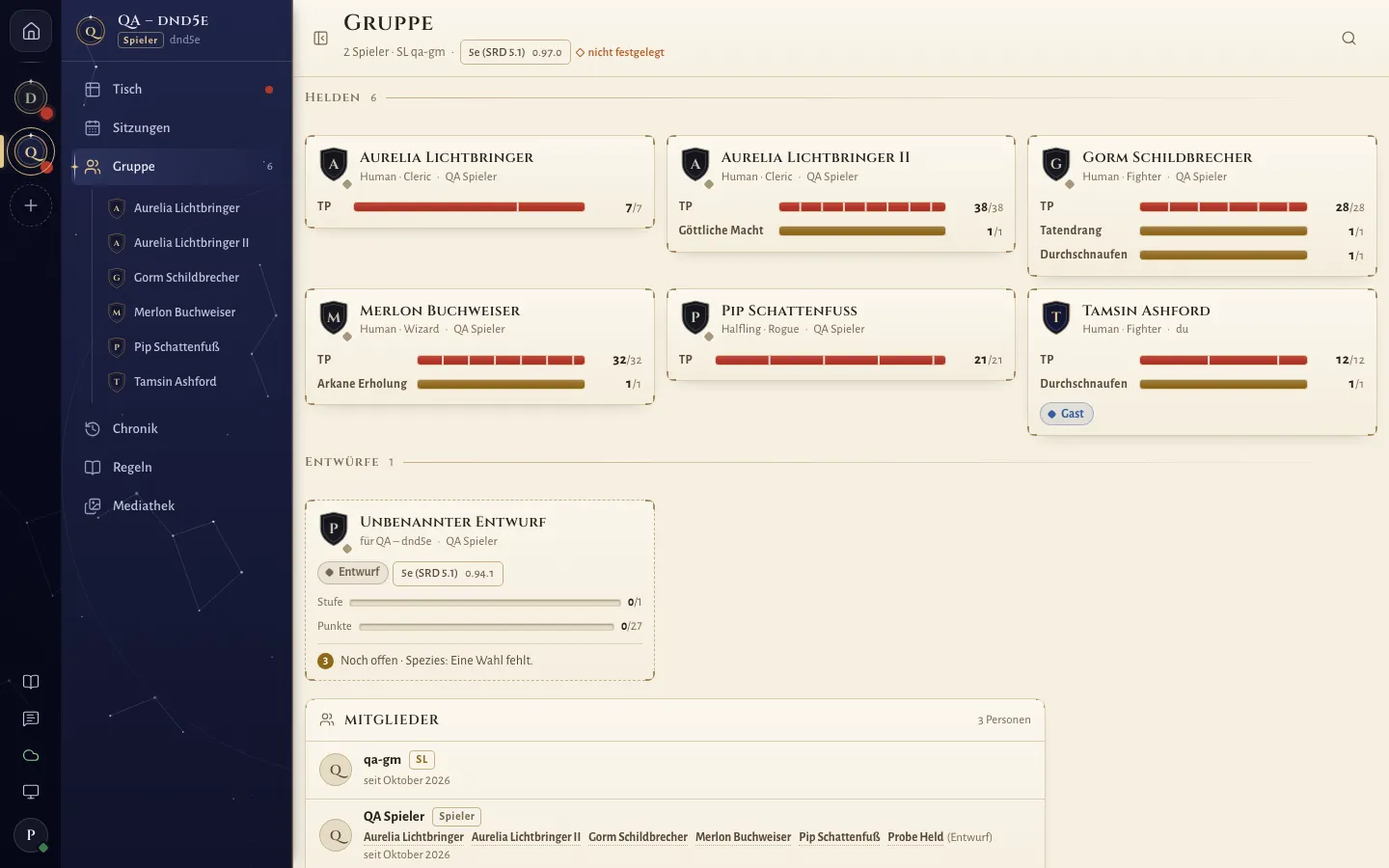The image size is (1389, 868).
Task: Open Sitzungen in the sidebar
Action: click(x=177, y=128)
